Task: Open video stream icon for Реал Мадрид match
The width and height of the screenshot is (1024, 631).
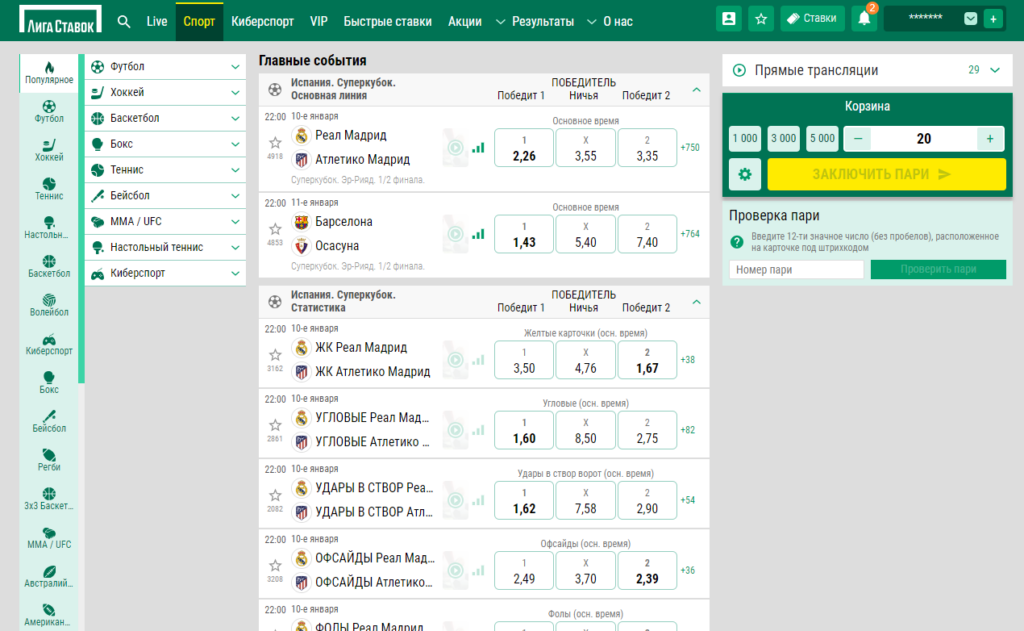Action: [x=455, y=148]
